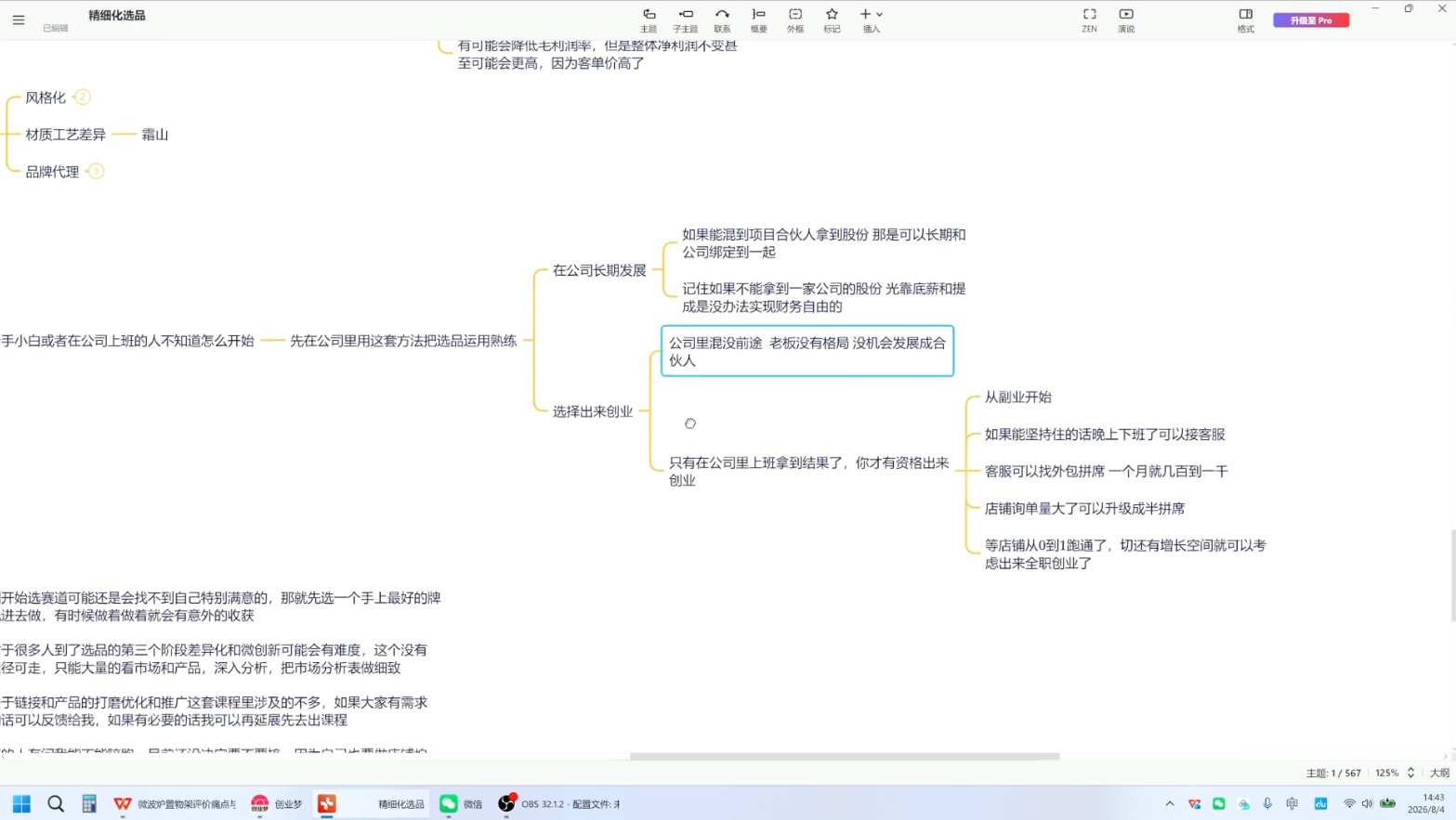Click the microphone tray icon
Viewport: 1456px width, 820px height.
click(x=1267, y=803)
